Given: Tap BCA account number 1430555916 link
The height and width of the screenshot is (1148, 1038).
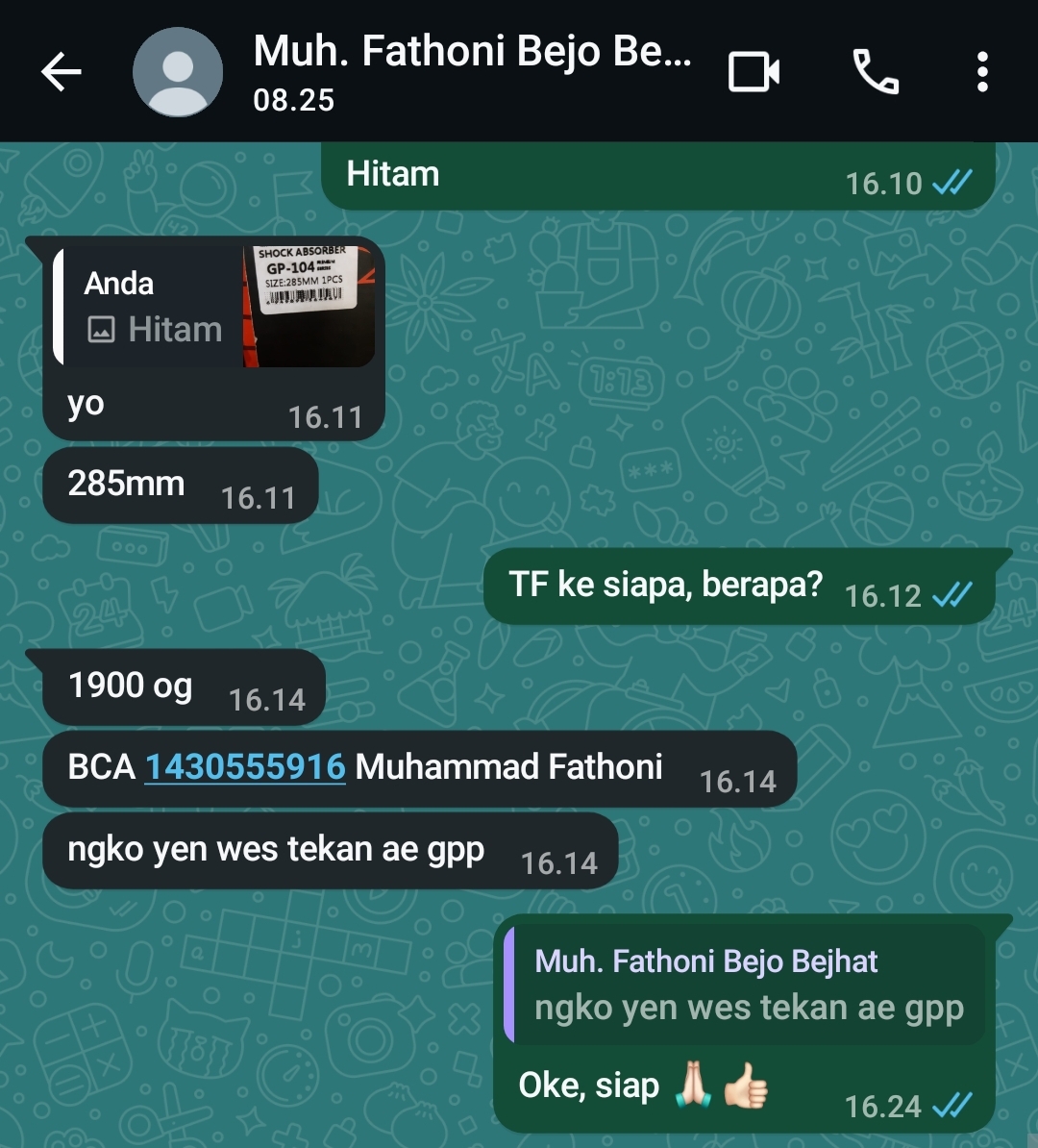Looking at the screenshot, I should (x=245, y=767).
